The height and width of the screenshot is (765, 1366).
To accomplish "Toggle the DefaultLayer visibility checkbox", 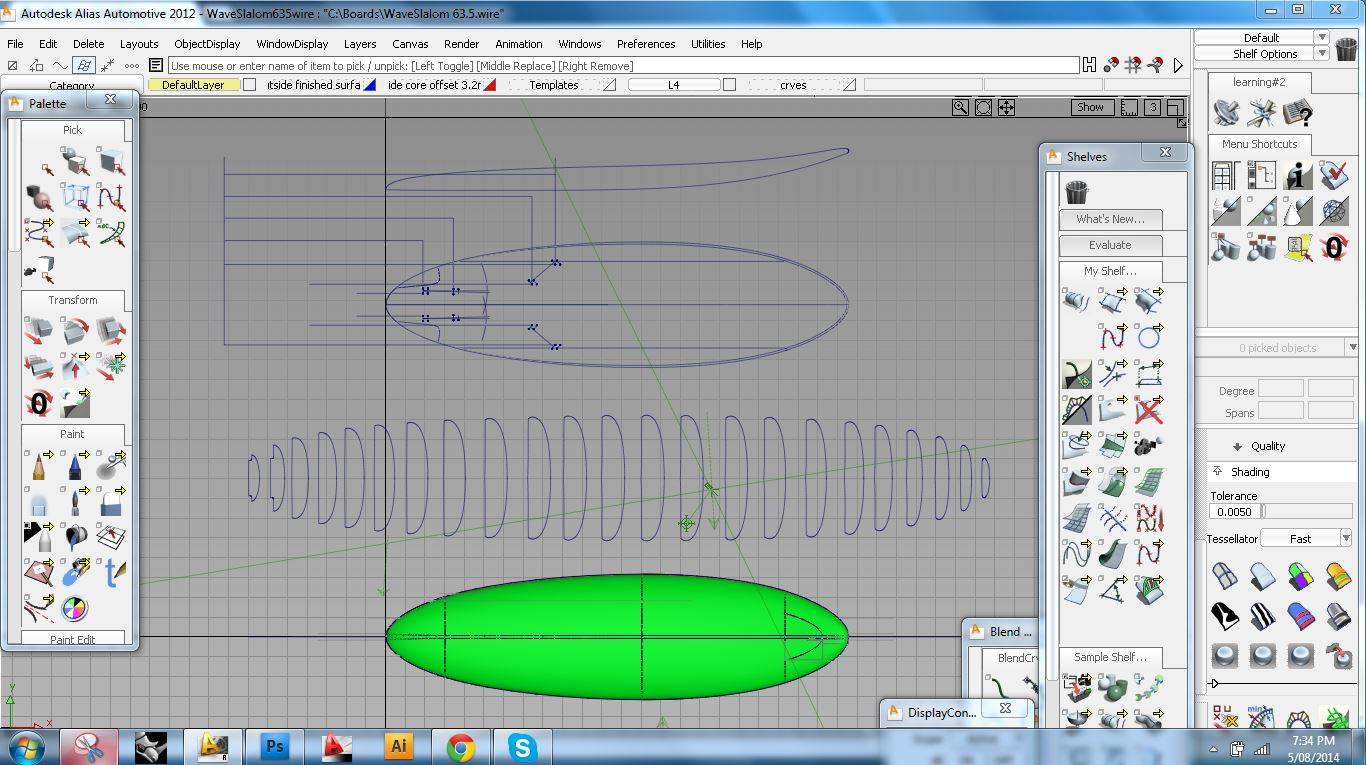I will 250,85.
